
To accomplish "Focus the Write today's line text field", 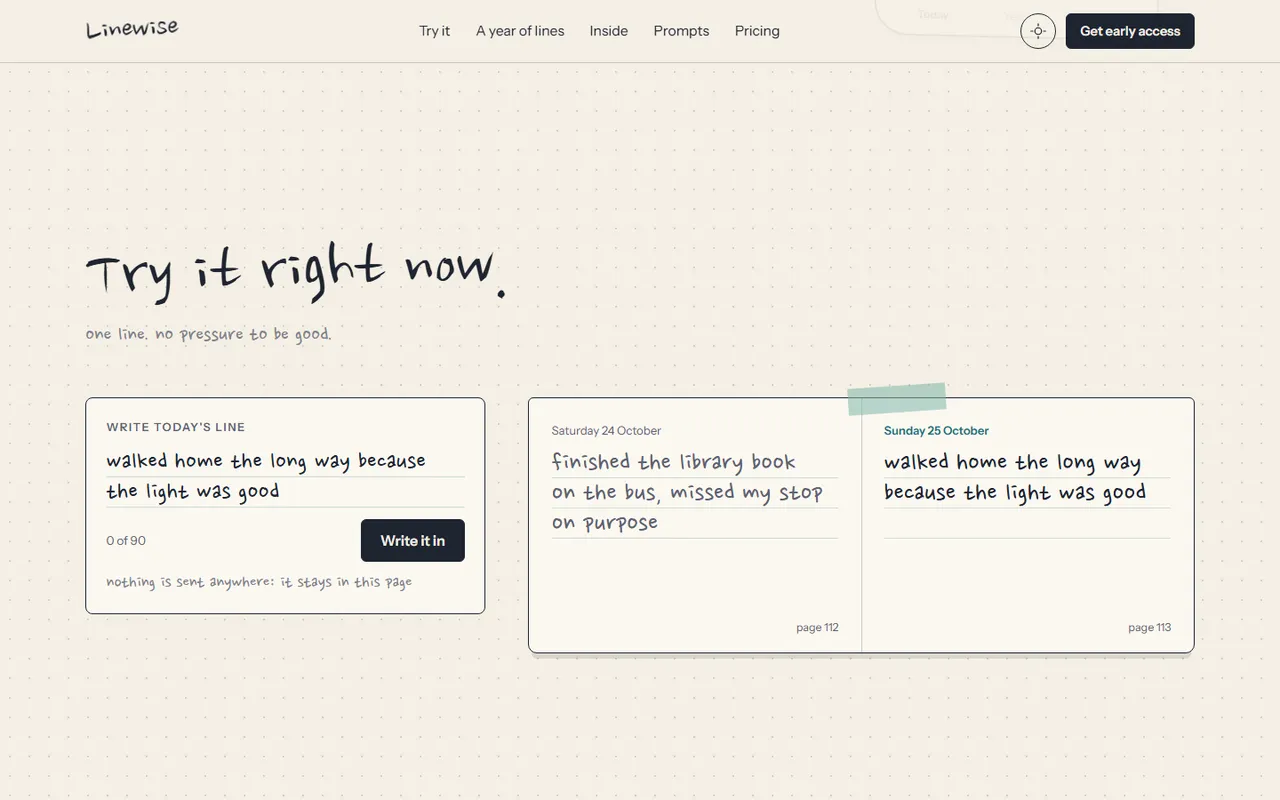I will coord(285,476).
